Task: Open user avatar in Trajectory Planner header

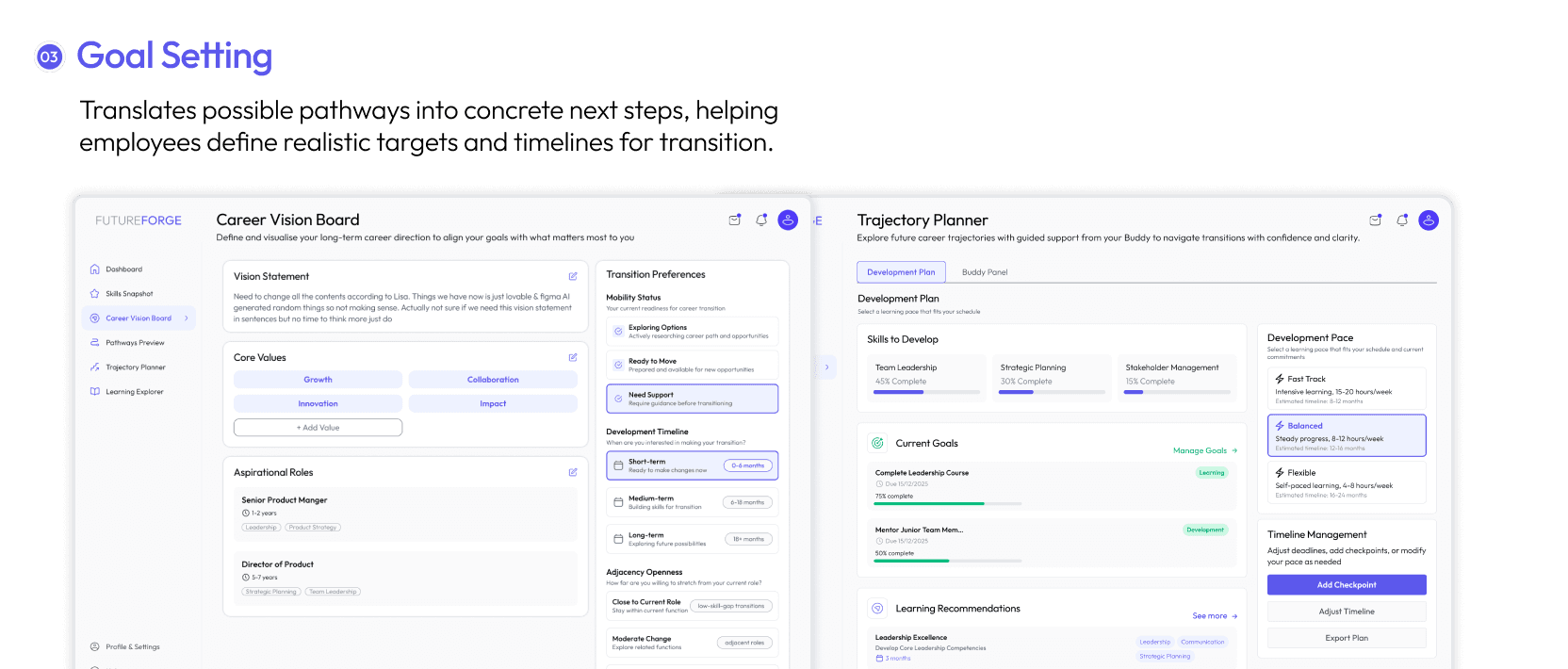Action: (1429, 220)
